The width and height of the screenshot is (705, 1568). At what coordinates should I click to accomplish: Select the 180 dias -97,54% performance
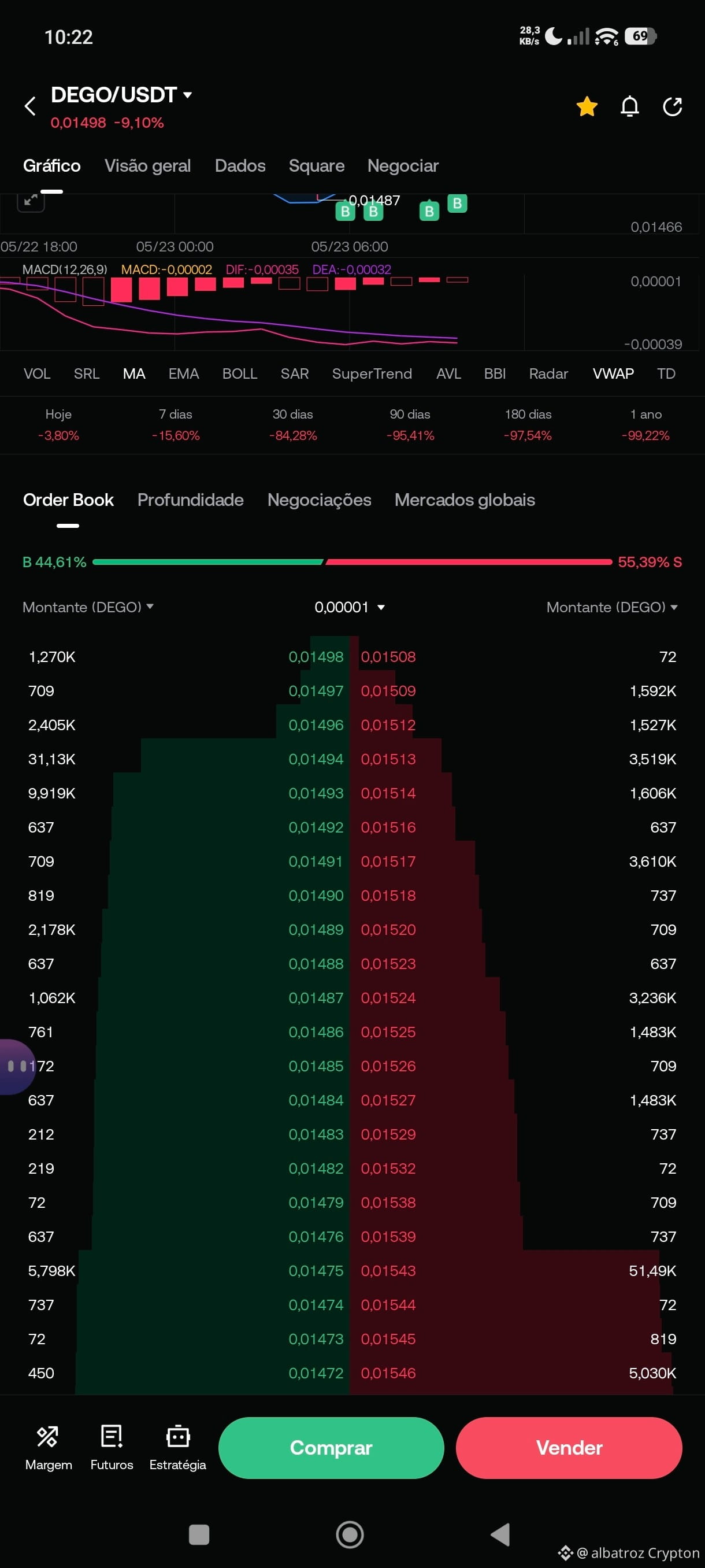(x=528, y=425)
